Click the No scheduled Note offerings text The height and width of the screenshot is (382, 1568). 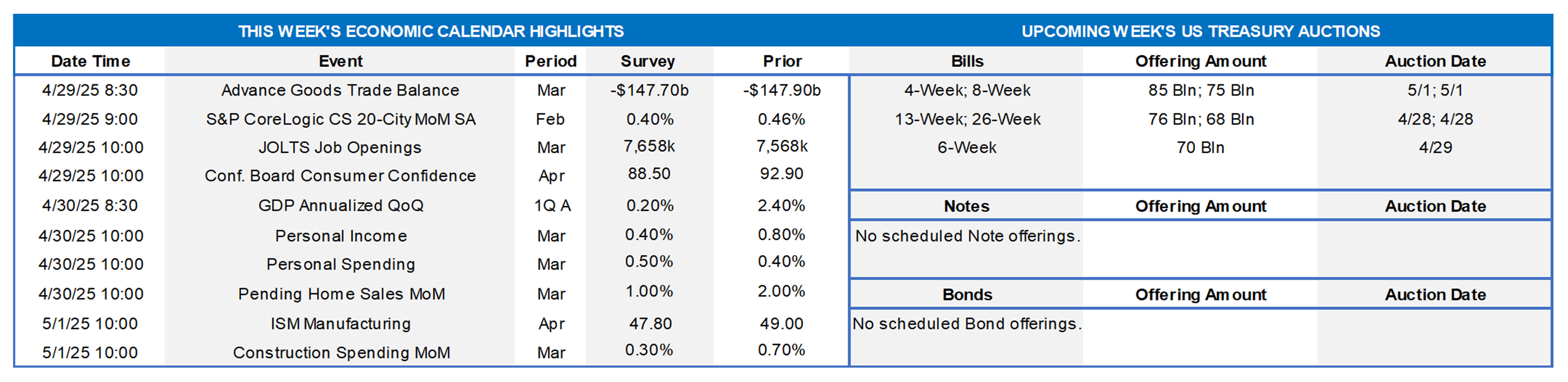click(x=967, y=236)
